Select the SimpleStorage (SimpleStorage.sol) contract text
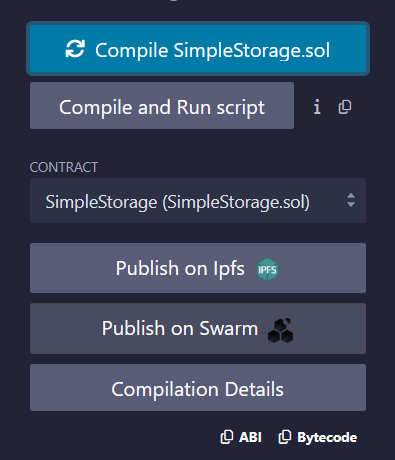 (x=178, y=202)
